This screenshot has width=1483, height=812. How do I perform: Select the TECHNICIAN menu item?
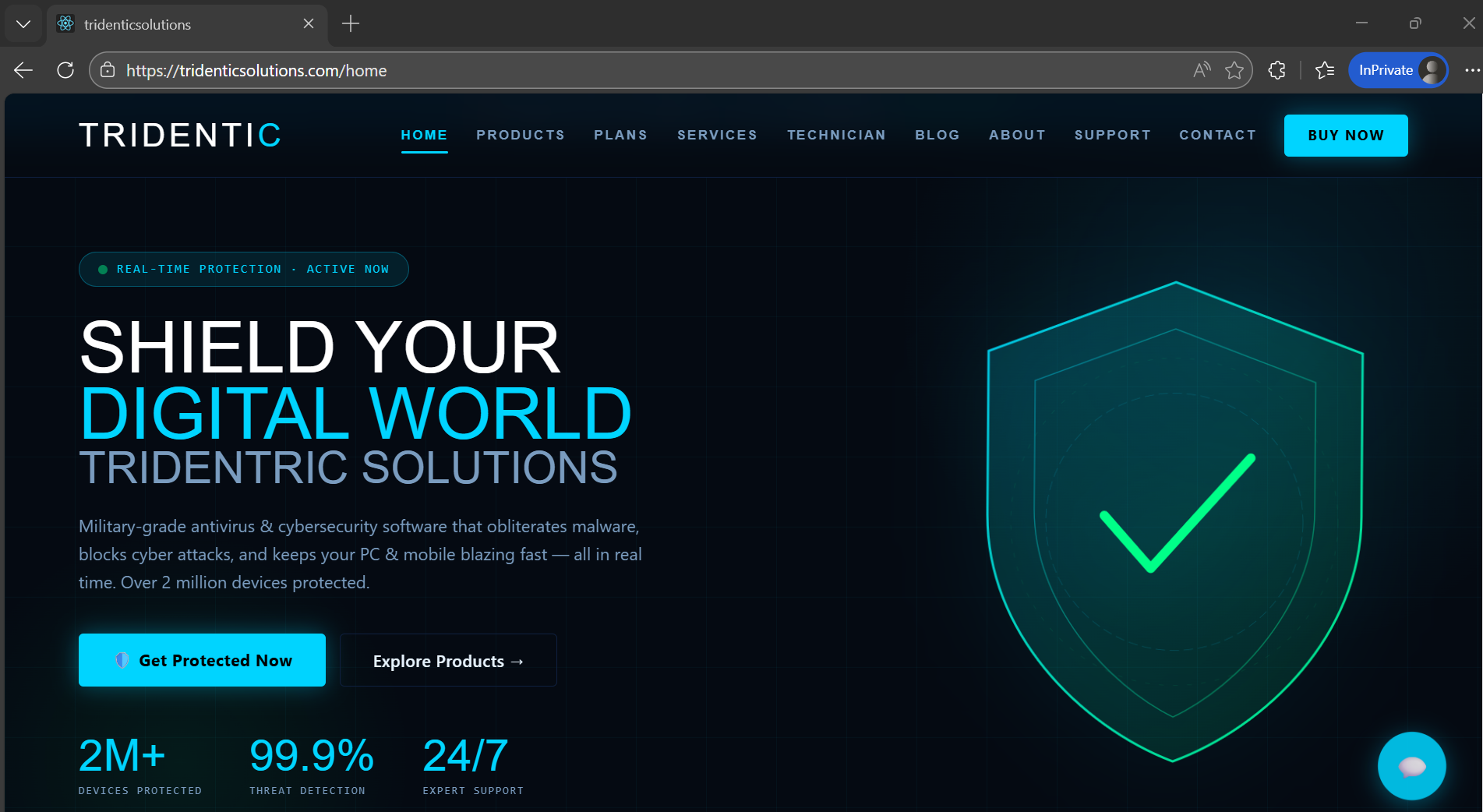(x=836, y=135)
